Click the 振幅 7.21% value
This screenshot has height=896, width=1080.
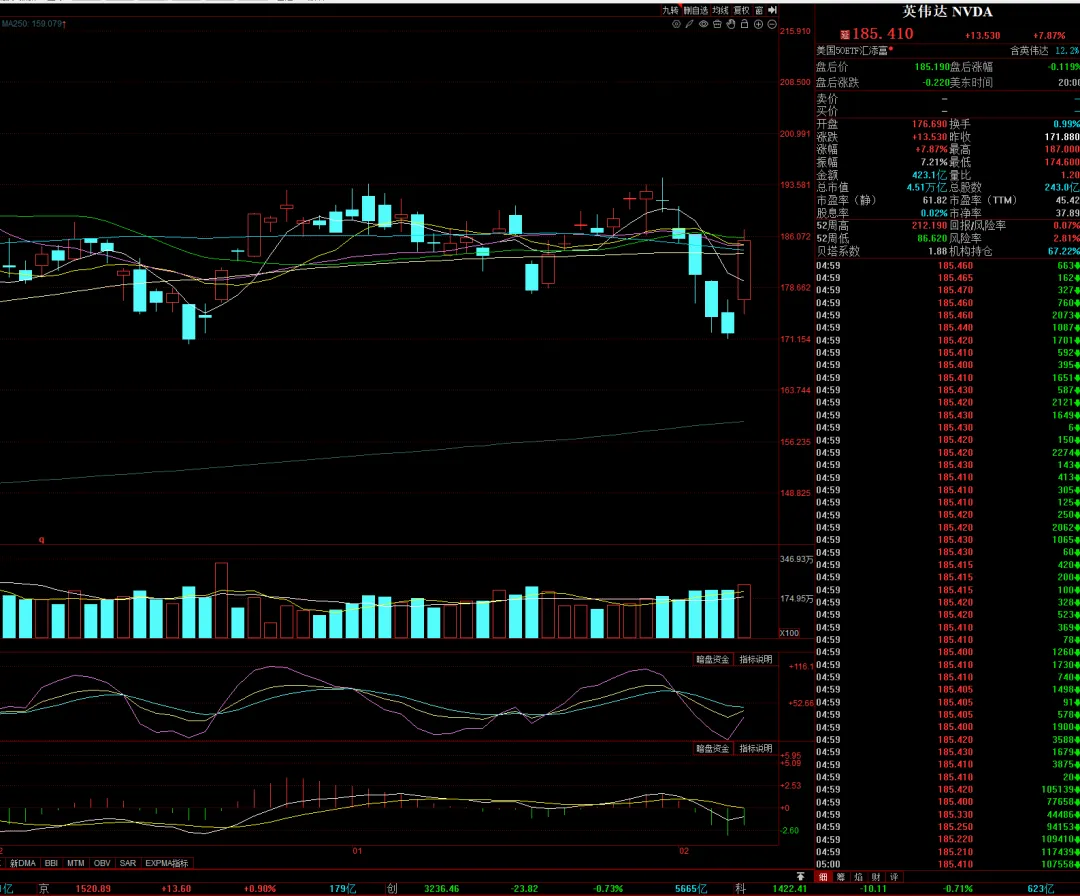934,163
